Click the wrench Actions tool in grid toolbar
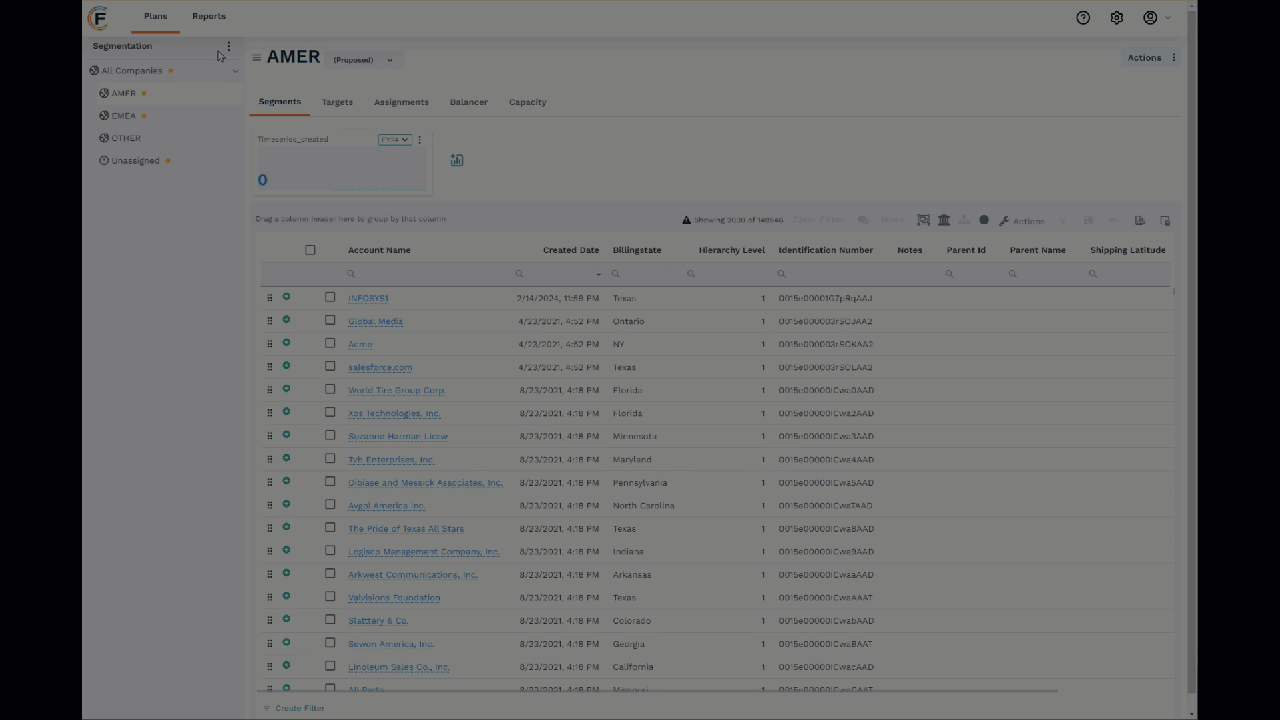Image resolution: width=1280 pixels, height=720 pixels. coord(1021,221)
